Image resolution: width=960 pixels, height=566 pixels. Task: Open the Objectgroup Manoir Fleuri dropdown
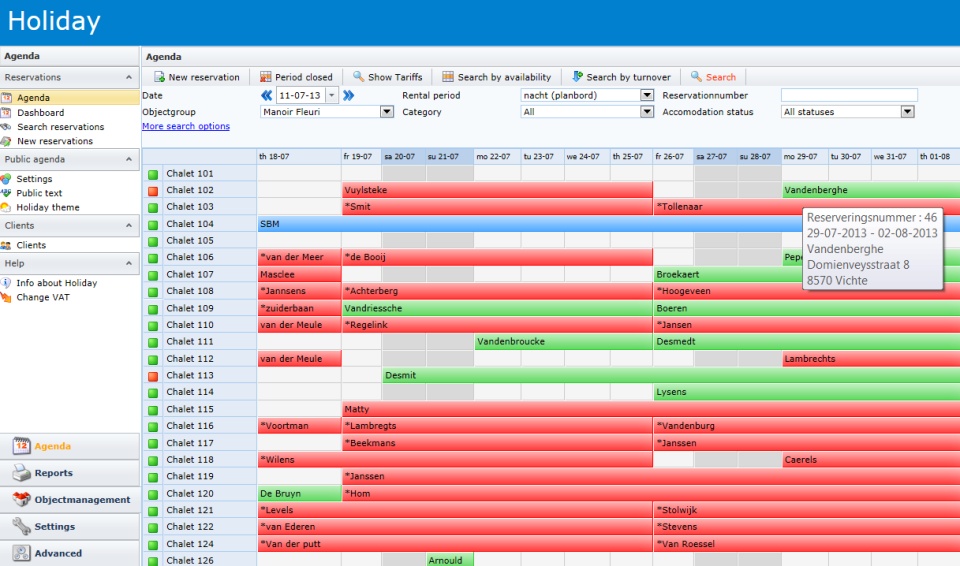[x=387, y=112]
